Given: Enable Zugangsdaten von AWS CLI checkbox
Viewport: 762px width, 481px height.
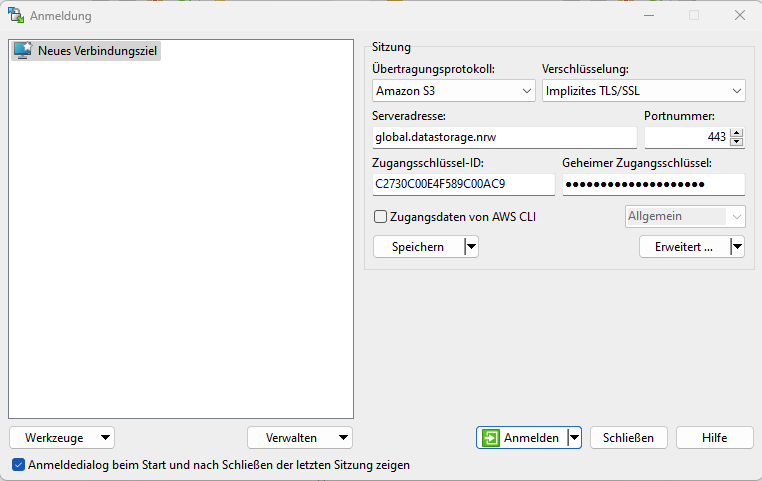Looking at the screenshot, I should pyautogui.click(x=381, y=216).
